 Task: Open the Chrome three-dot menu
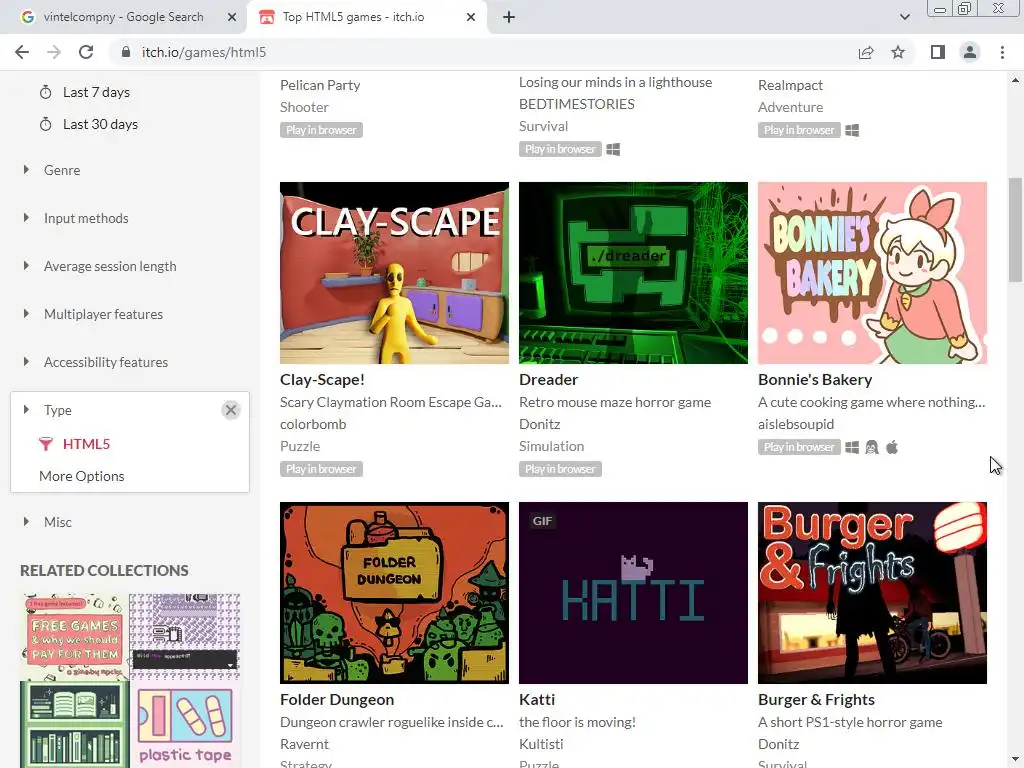[x=1002, y=52]
